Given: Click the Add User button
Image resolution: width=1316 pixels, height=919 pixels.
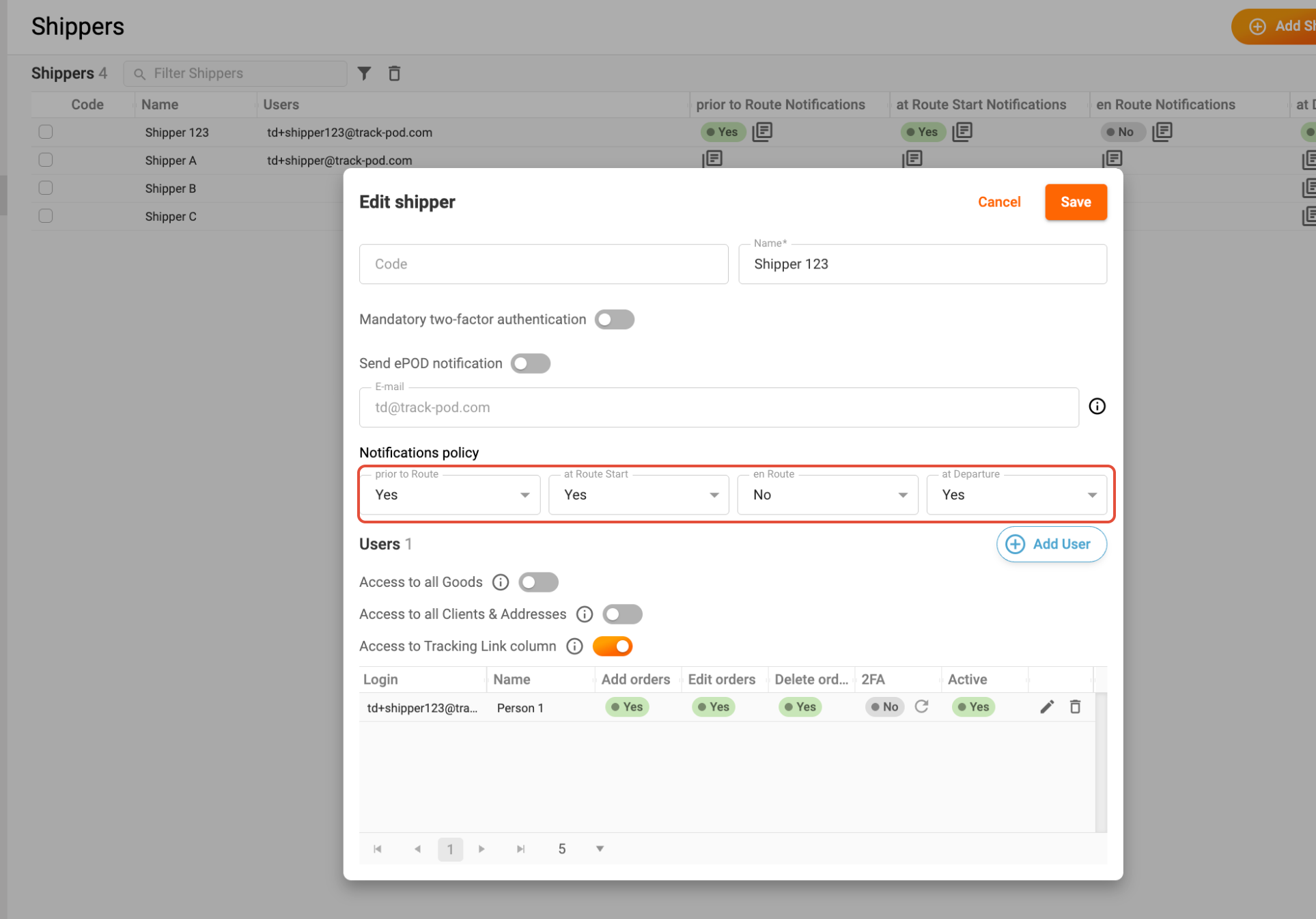Looking at the screenshot, I should [x=1051, y=544].
